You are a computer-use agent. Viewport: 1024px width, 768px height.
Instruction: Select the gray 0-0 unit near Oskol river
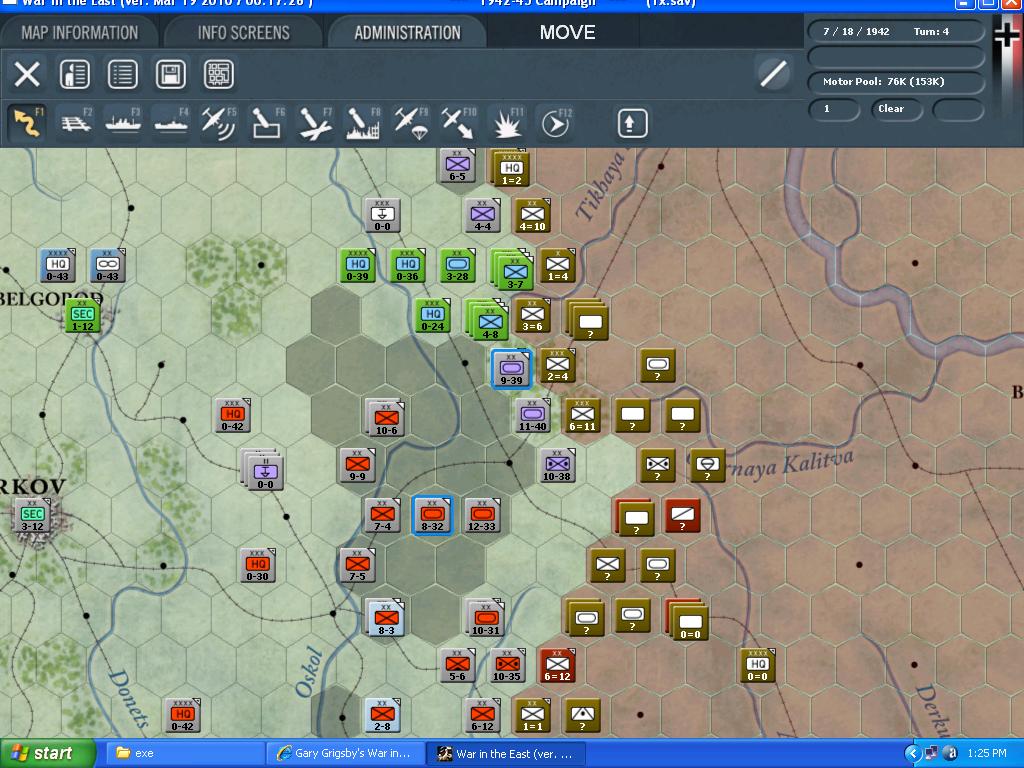point(382,216)
